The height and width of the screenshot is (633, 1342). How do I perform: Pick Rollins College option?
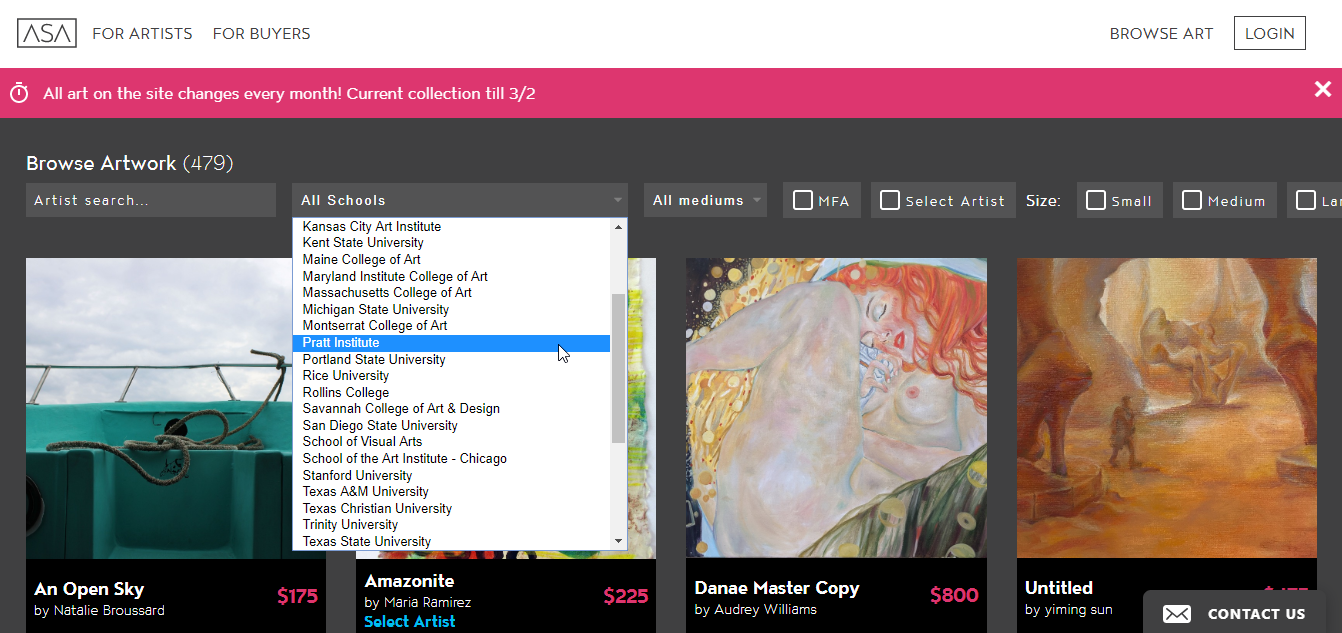coord(451,393)
